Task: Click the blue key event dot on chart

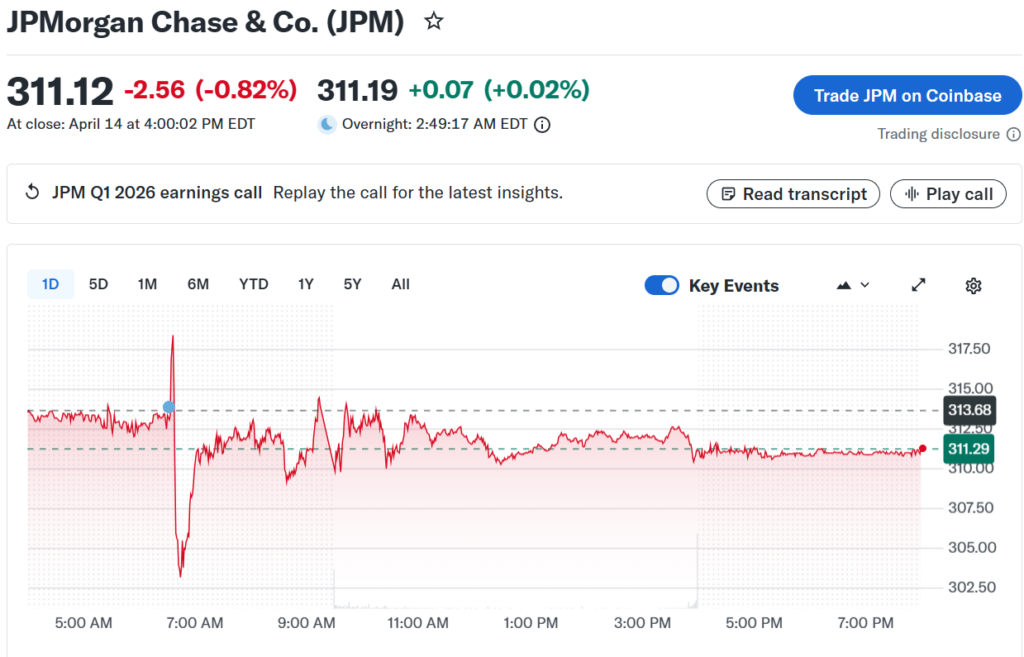Action: point(169,407)
